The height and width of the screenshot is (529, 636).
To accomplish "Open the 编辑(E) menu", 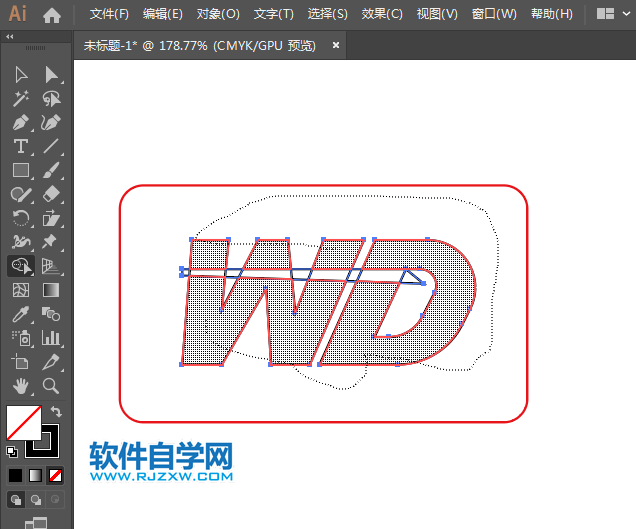I will coord(163,14).
